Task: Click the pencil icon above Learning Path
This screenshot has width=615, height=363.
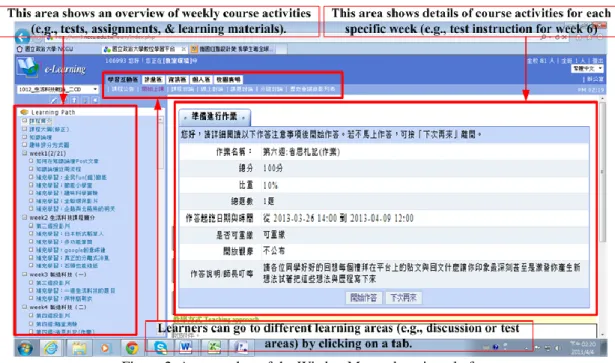Action: [x=54, y=100]
